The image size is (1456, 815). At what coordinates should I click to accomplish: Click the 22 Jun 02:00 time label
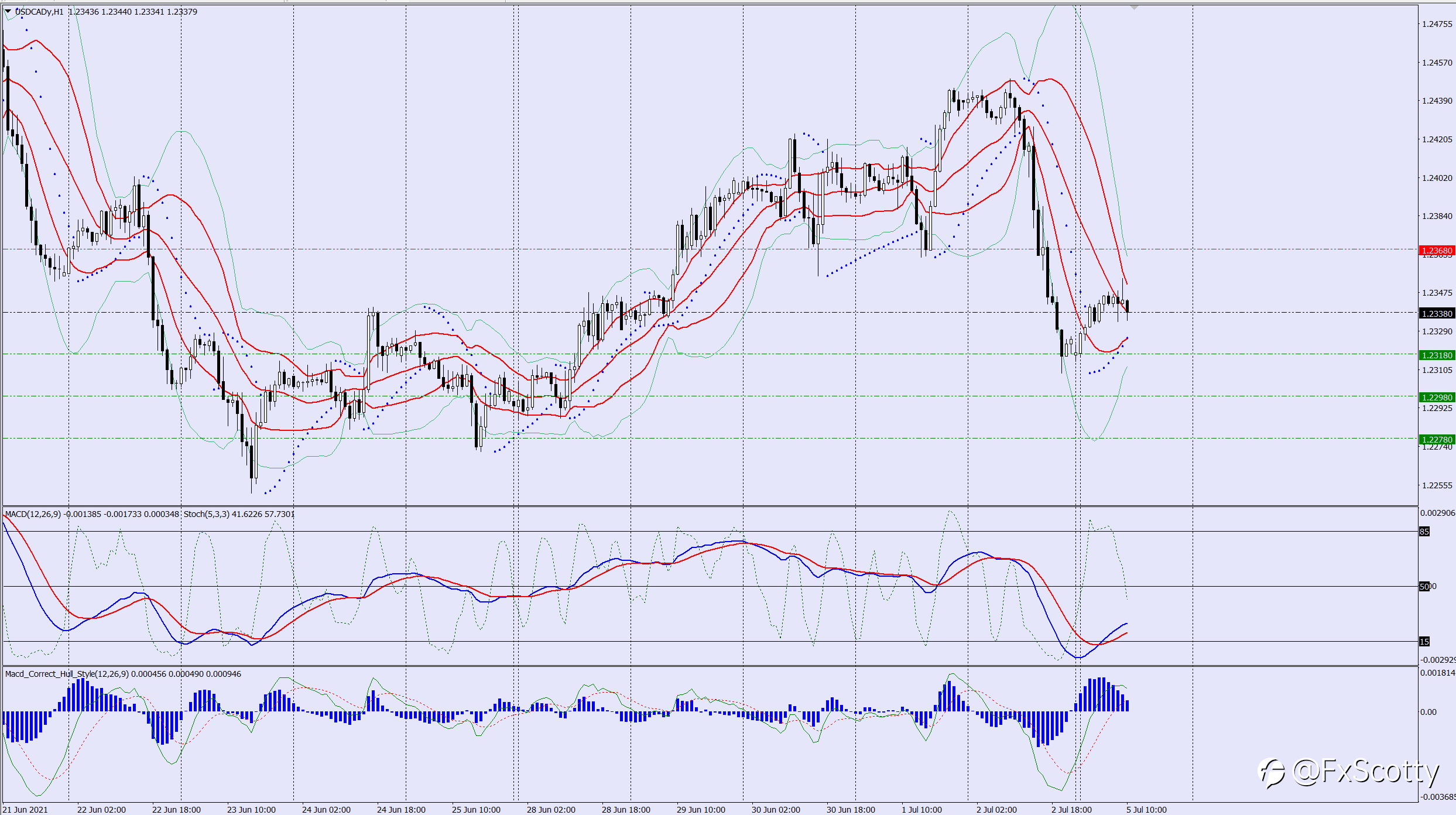pos(101,810)
